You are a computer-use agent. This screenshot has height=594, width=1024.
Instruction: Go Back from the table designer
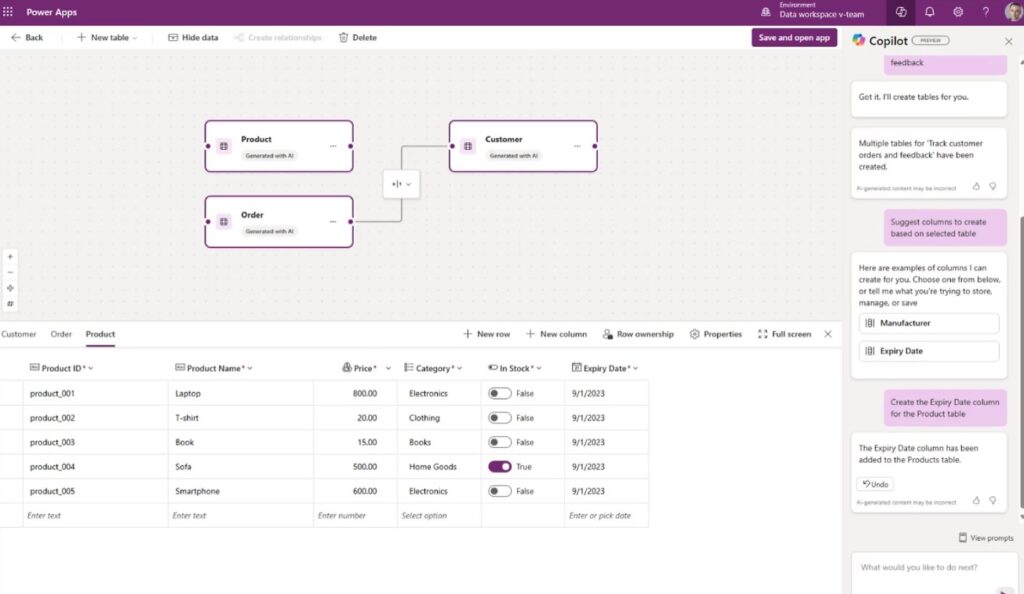27,38
